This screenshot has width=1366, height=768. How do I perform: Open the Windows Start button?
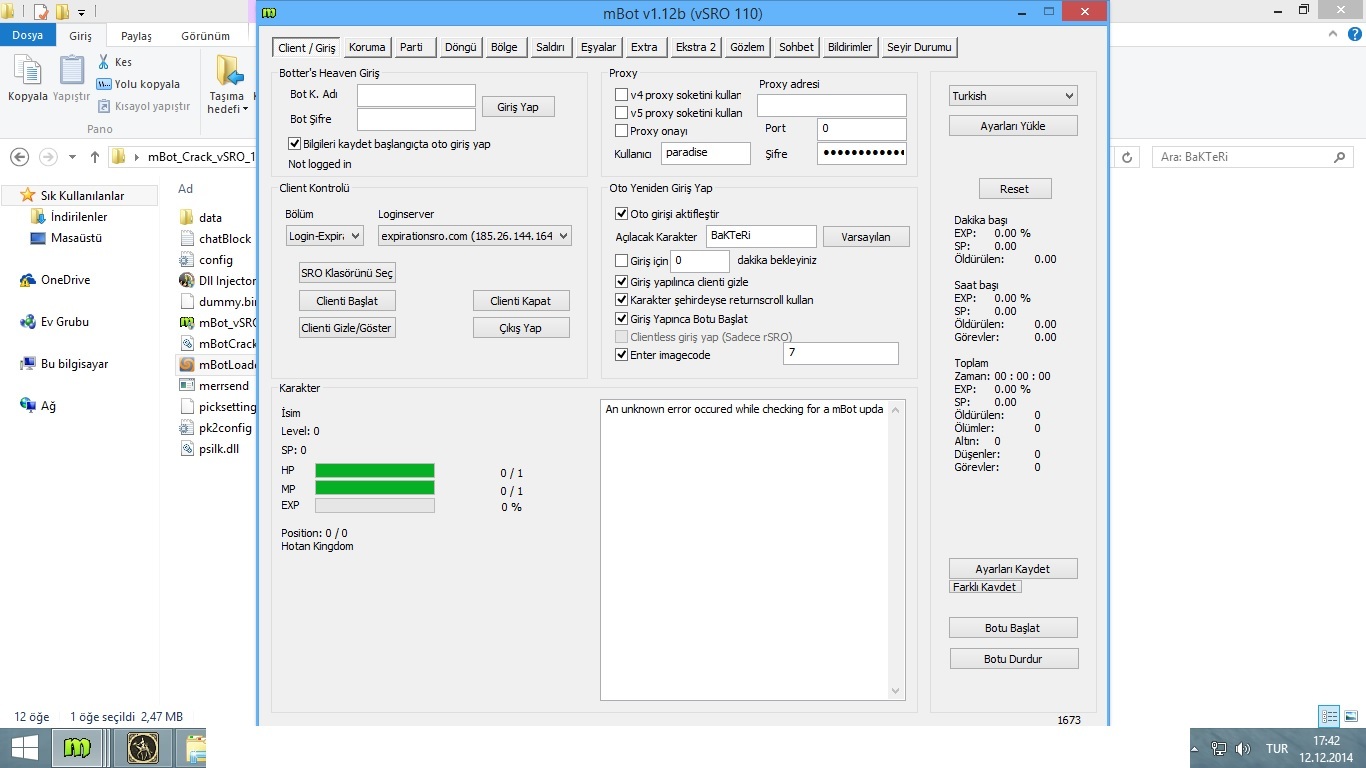(24, 748)
